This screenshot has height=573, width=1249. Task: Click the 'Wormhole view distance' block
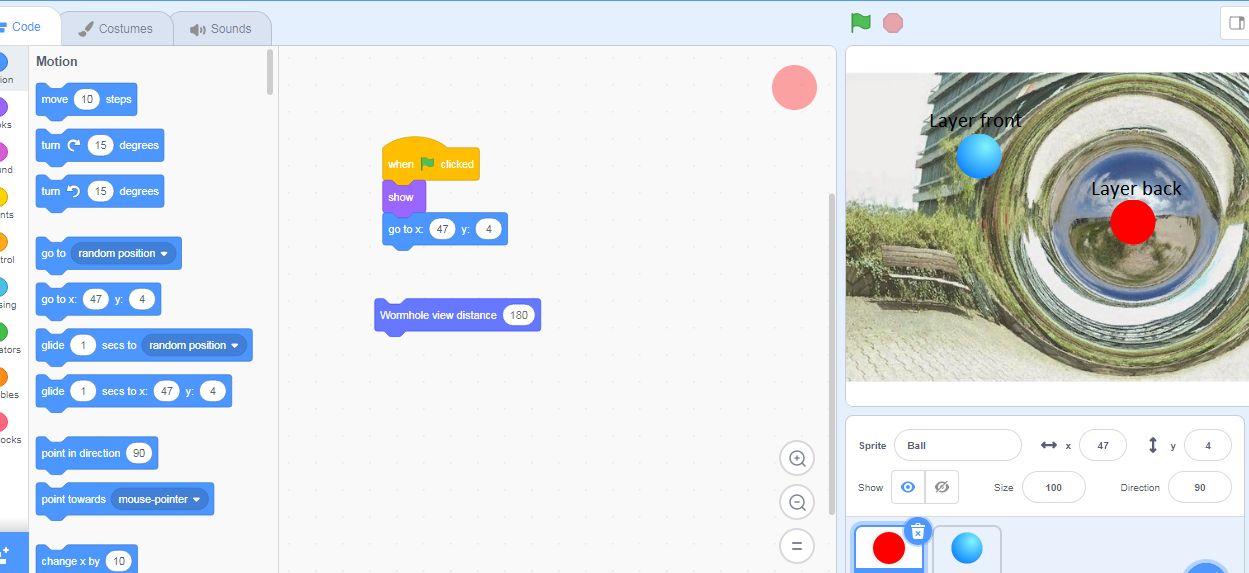pyautogui.click(x=438, y=315)
